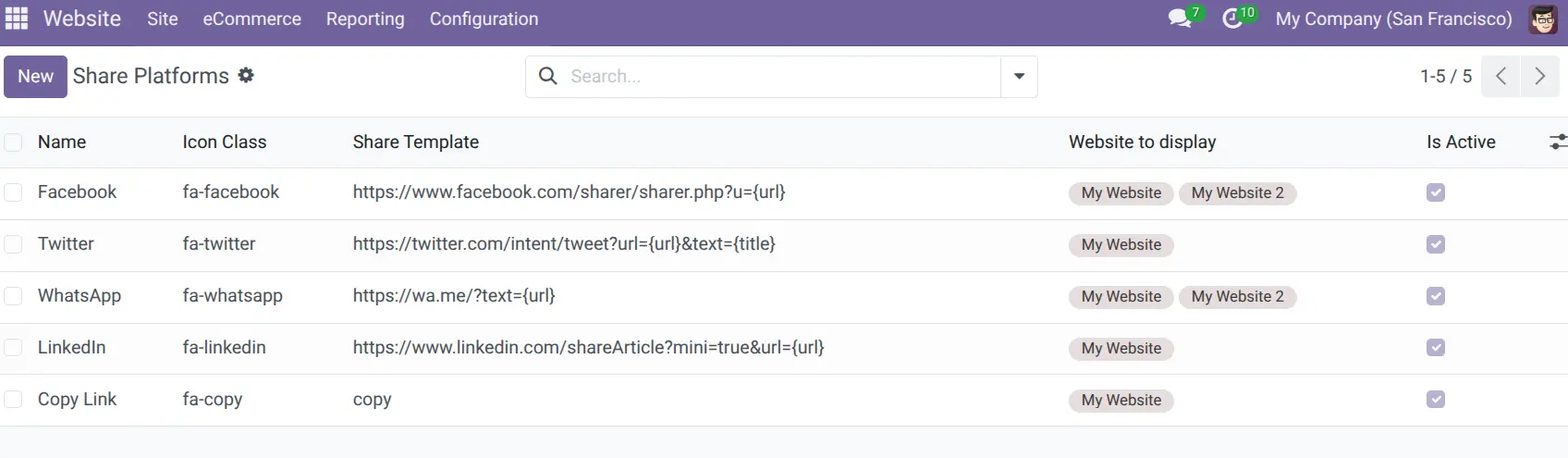The width and height of the screenshot is (1568, 458).
Task: Click the user avatar in top bar
Action: (x=1542, y=19)
